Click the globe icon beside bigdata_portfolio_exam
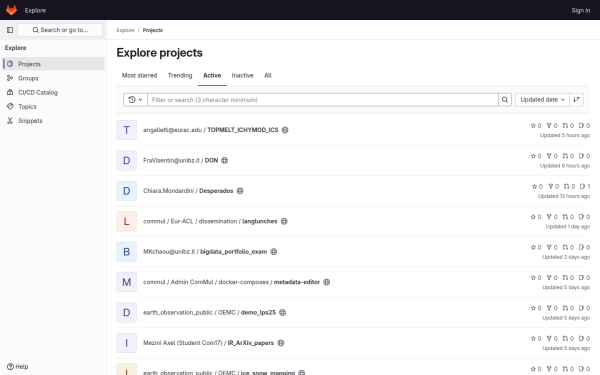Image resolution: width=600 pixels, height=375 pixels. tap(274, 251)
